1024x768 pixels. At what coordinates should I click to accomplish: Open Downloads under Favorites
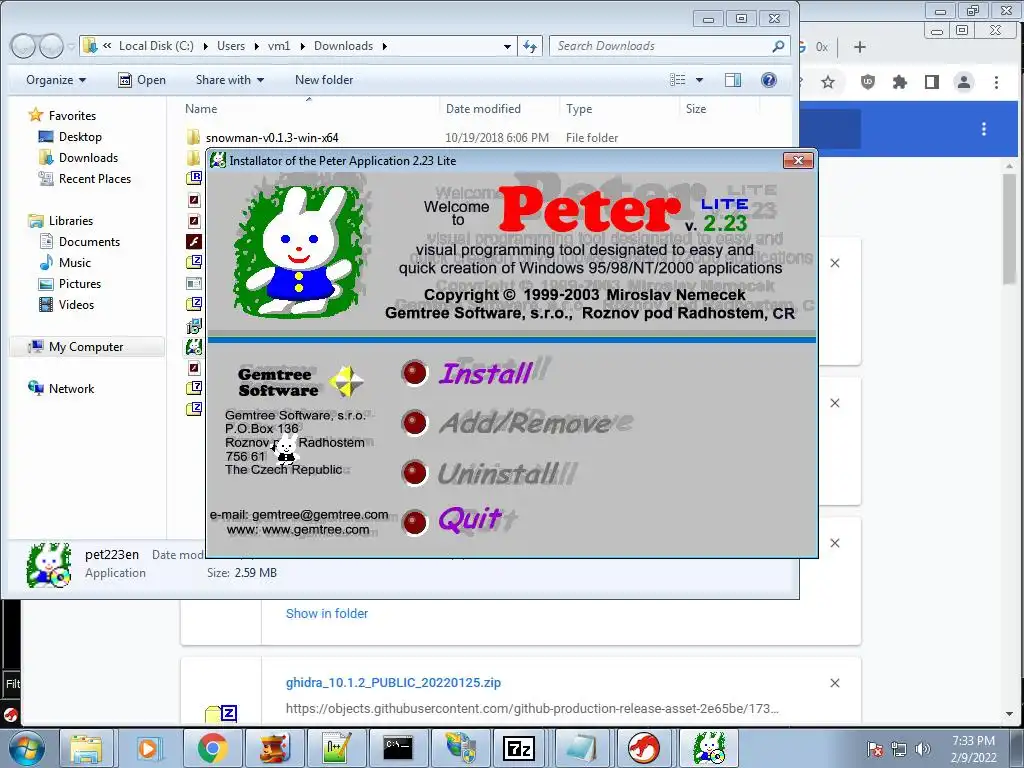88,157
